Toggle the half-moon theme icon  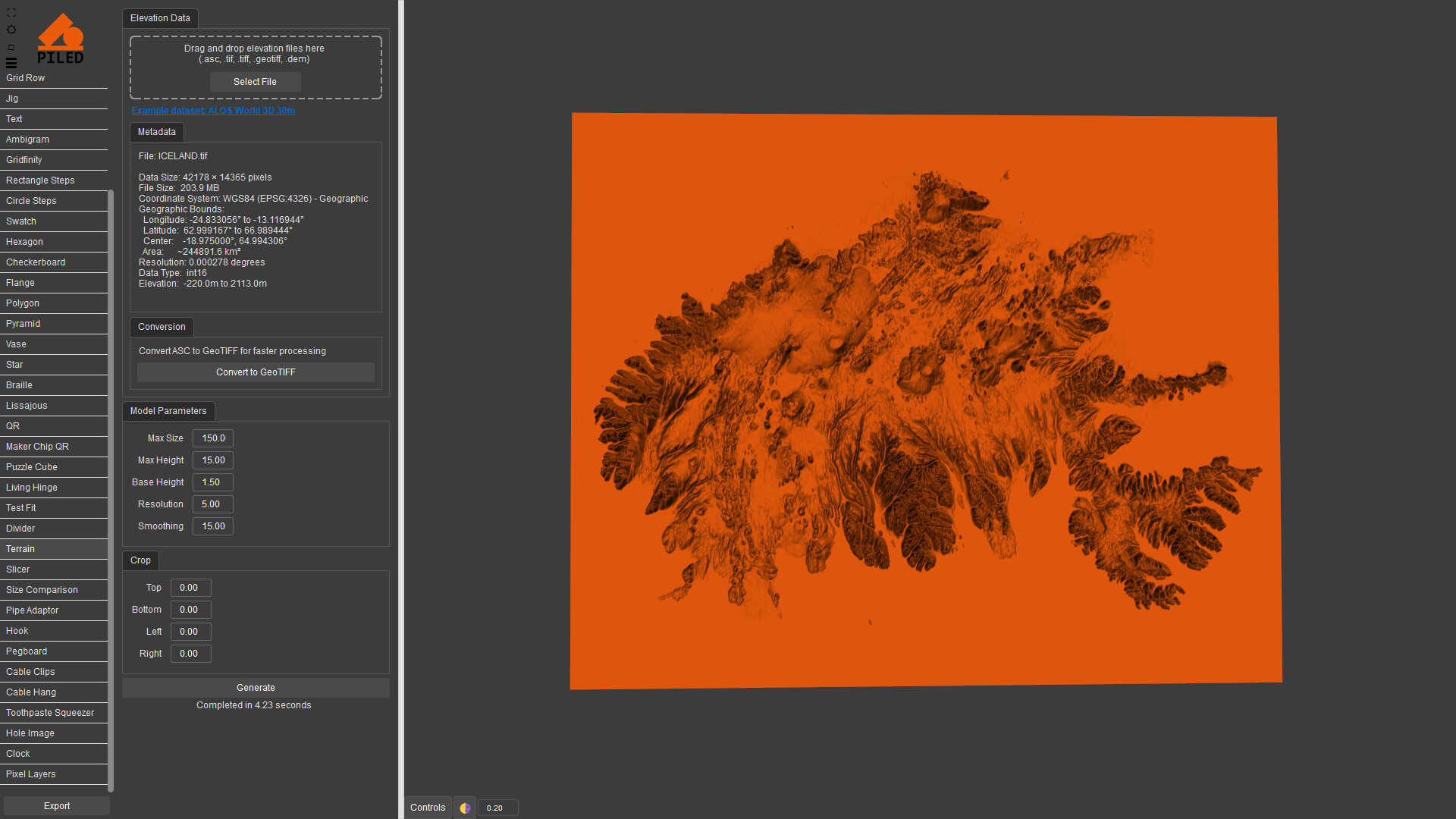(465, 808)
